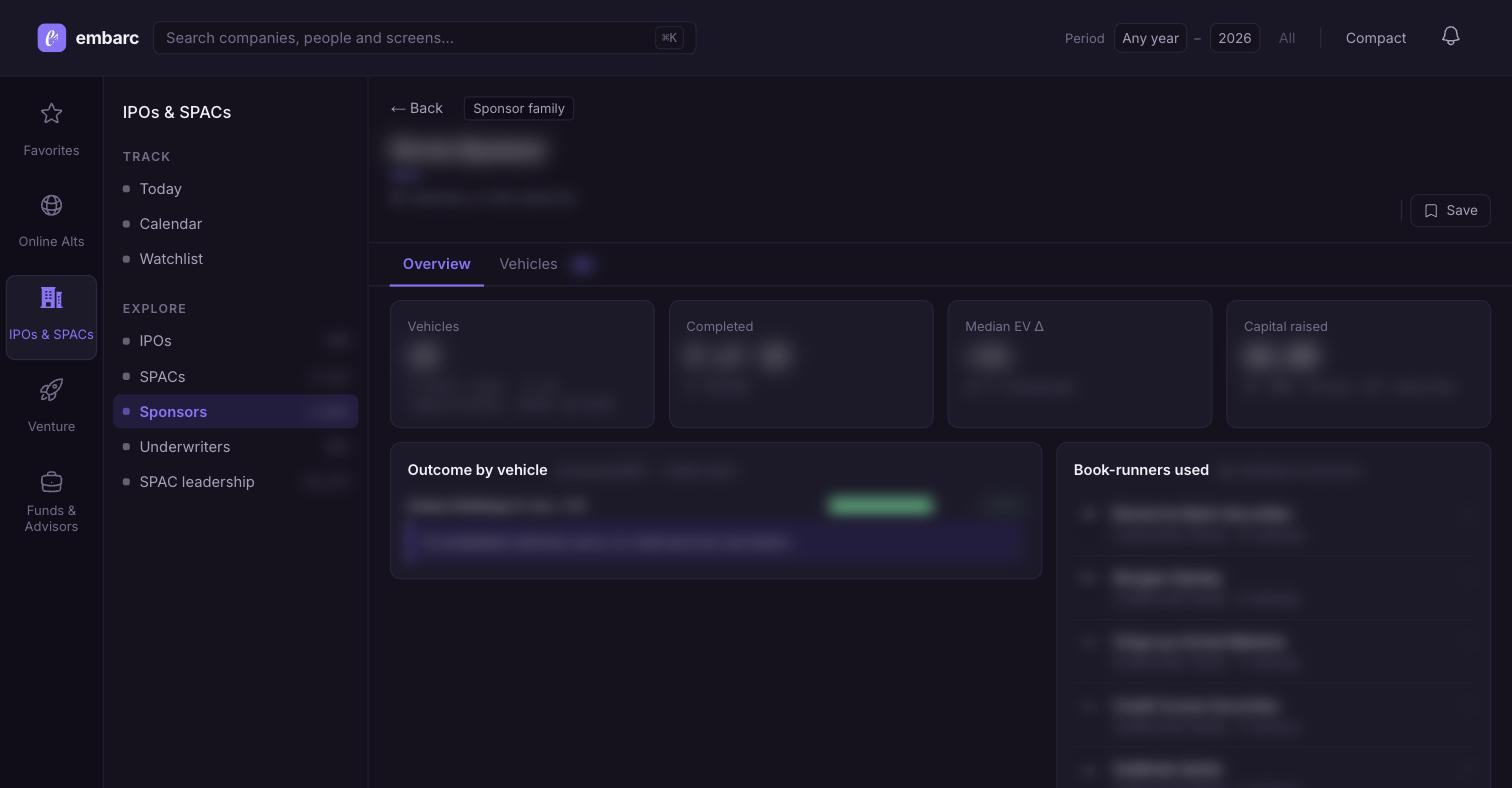Click the Capital raised card
1512x788 pixels.
(1358, 364)
